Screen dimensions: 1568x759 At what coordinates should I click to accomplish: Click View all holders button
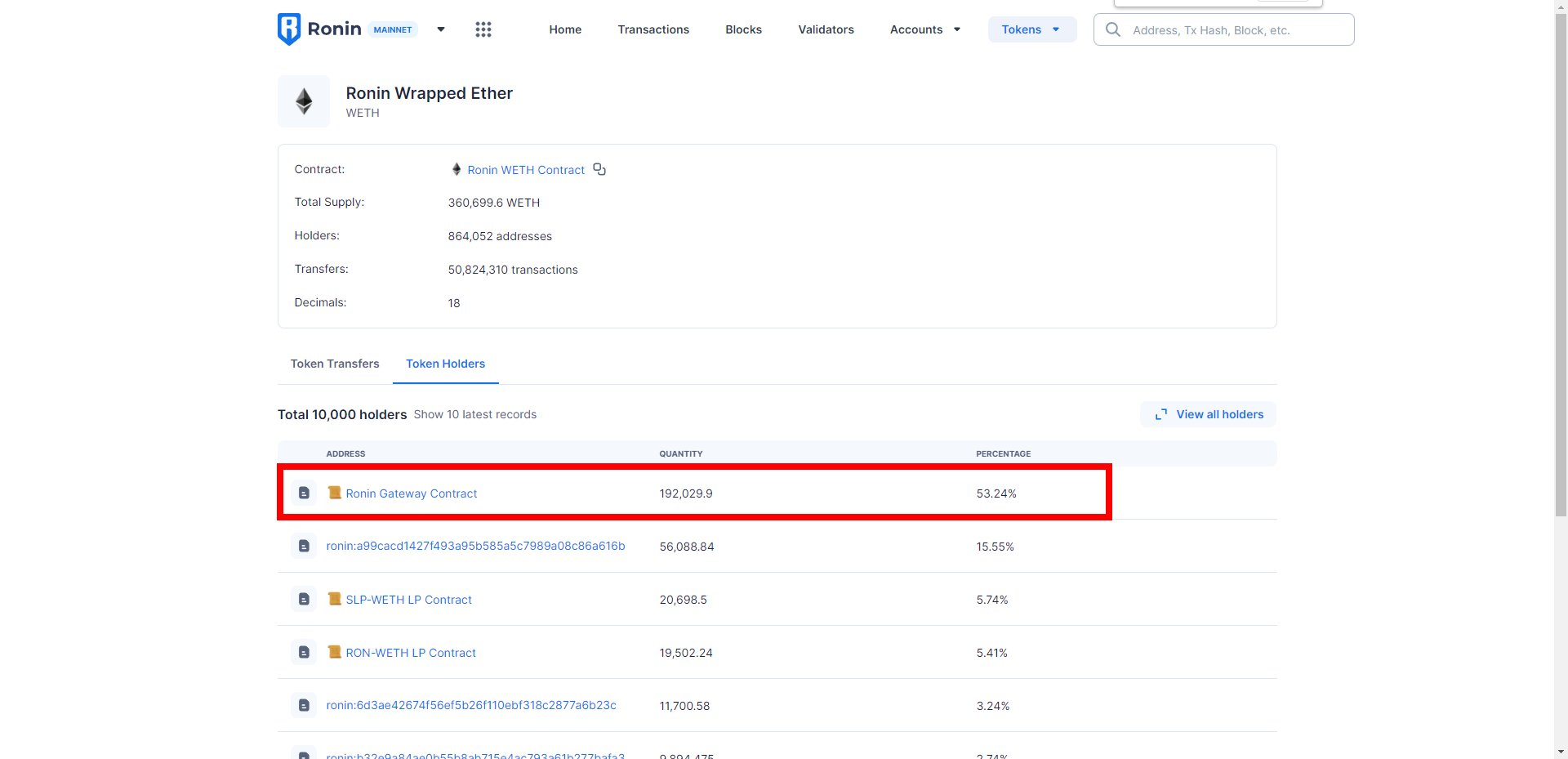click(x=1208, y=414)
